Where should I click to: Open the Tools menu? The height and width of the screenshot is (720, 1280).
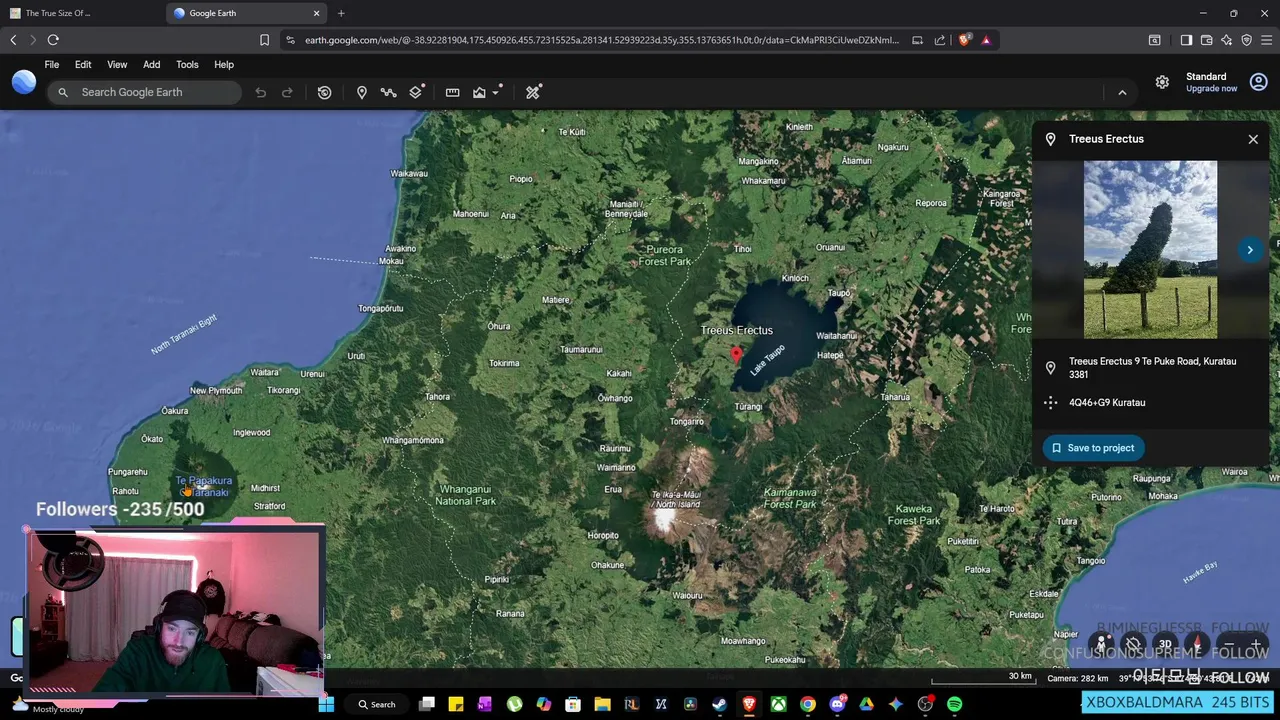pos(187,64)
